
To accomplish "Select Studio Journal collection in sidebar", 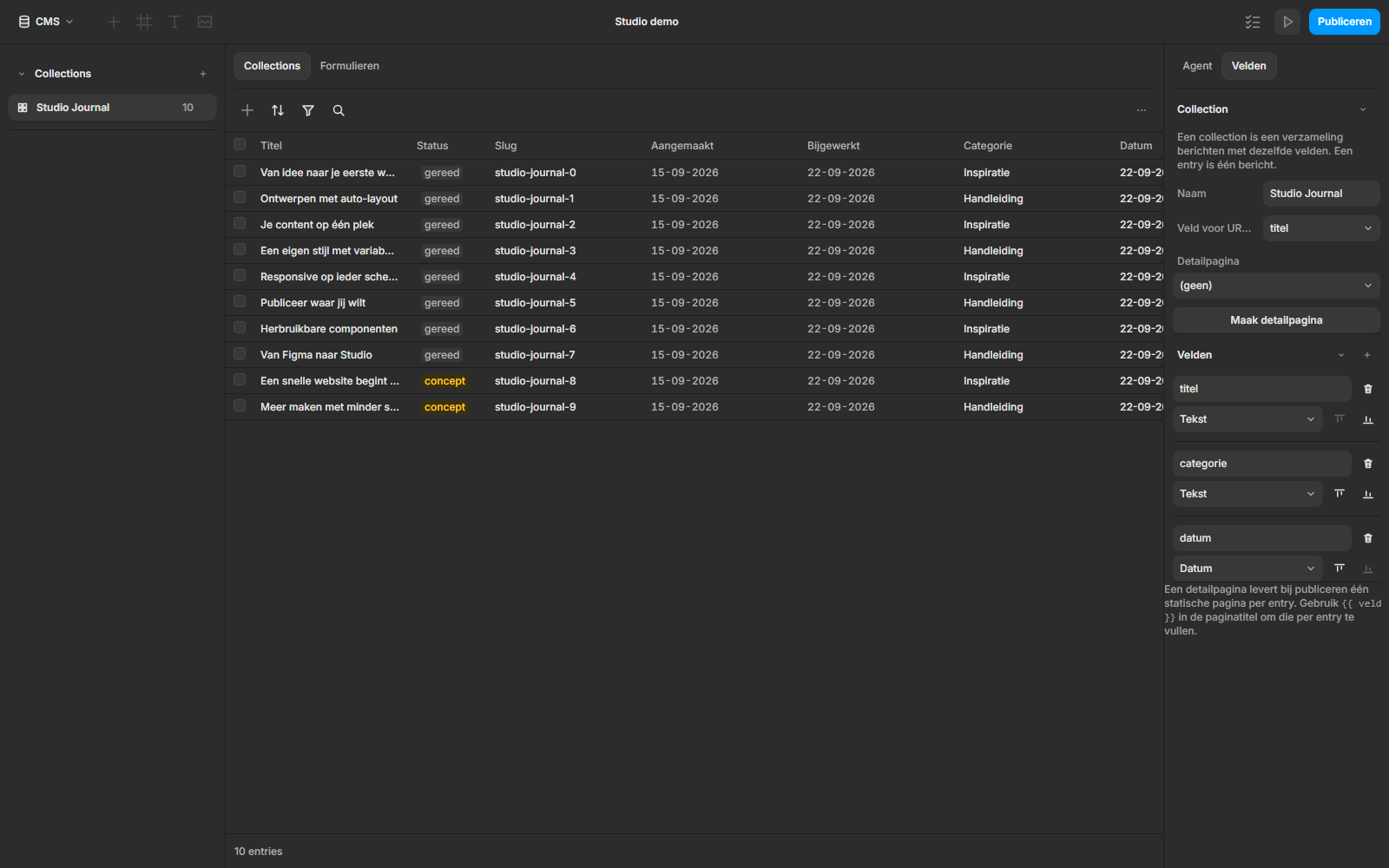I will 112,108.
